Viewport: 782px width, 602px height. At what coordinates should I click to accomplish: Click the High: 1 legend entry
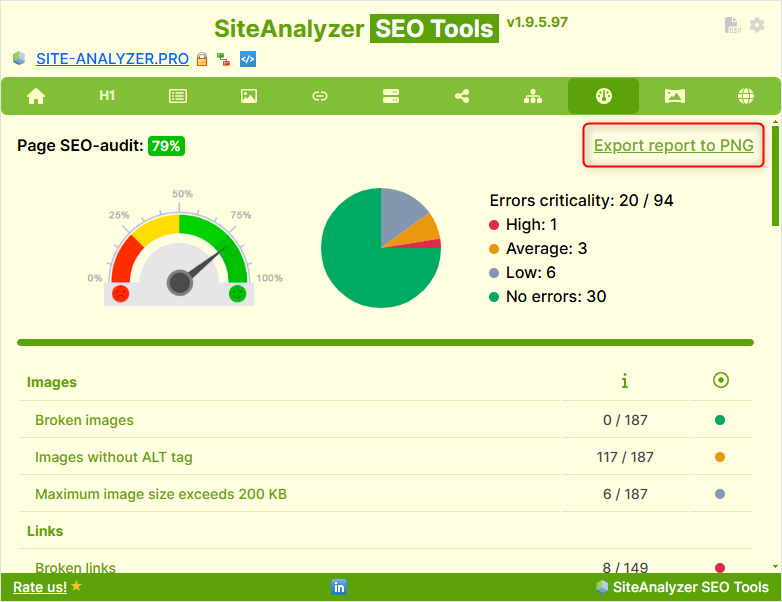coord(523,224)
